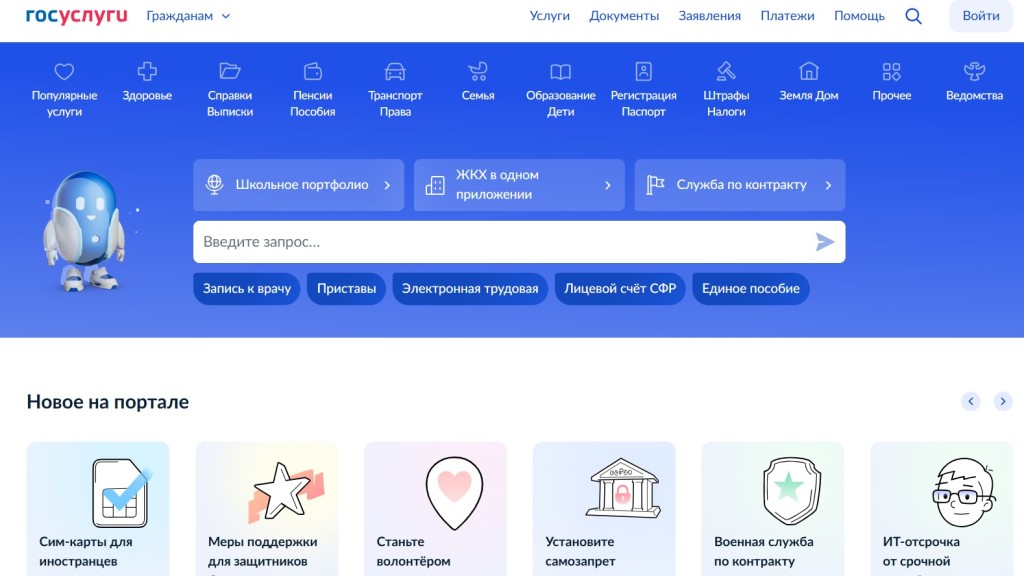Open the Прочее grid icon category
Viewport: 1024px width, 576px height.
click(x=891, y=71)
